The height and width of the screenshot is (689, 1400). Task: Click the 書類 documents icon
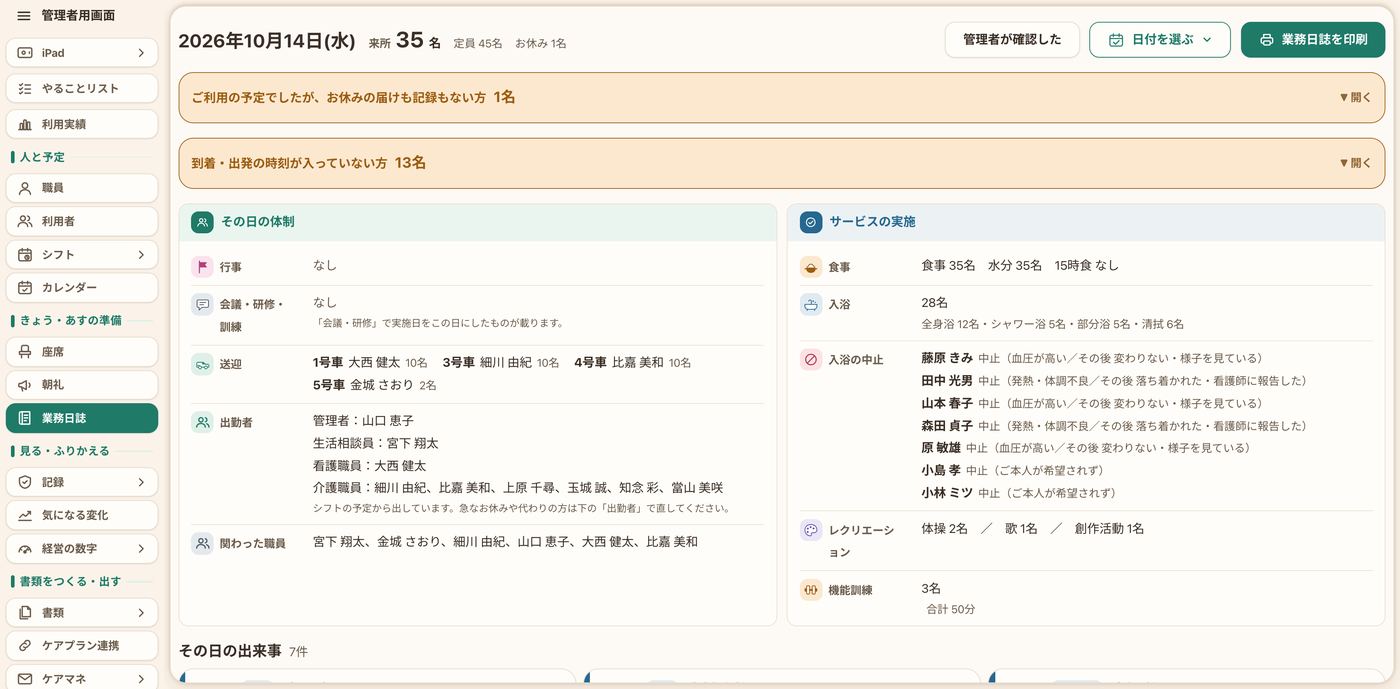25,613
